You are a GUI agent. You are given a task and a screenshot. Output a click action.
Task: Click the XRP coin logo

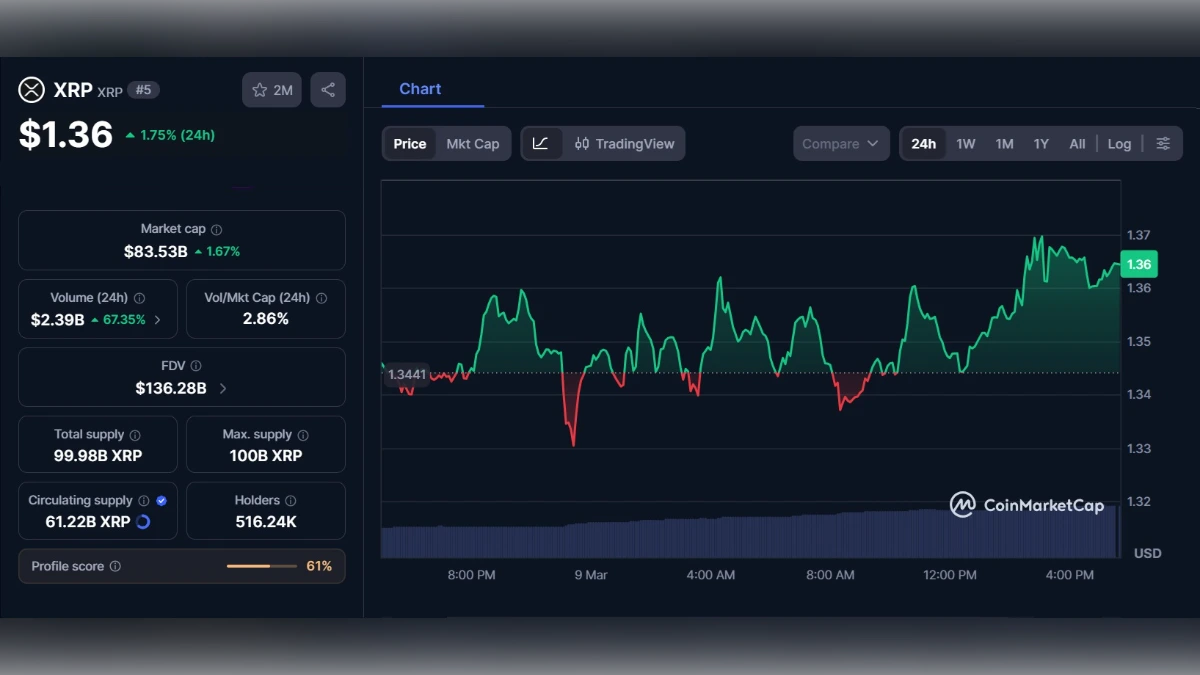pos(30,90)
